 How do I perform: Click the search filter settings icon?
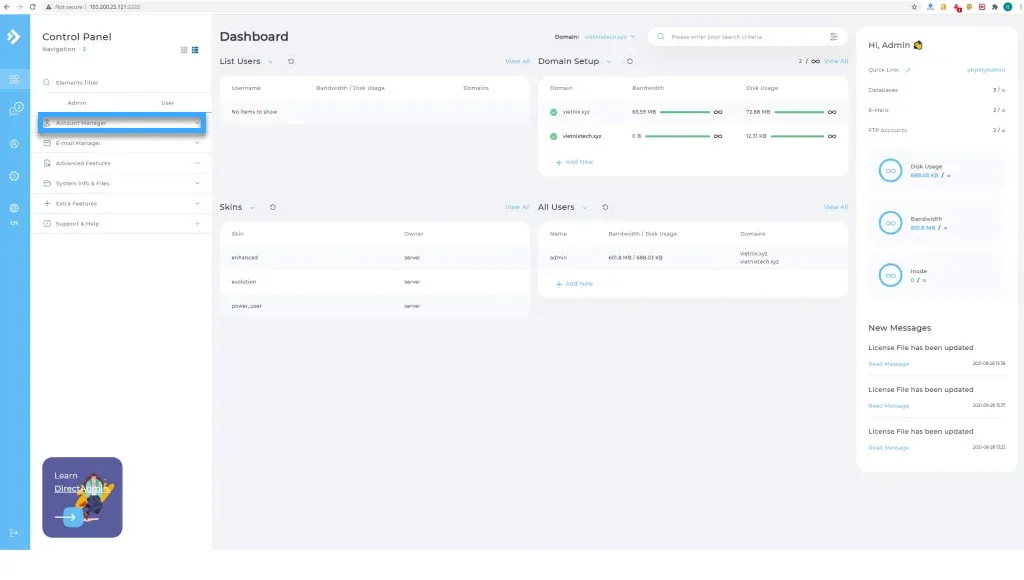click(x=834, y=37)
